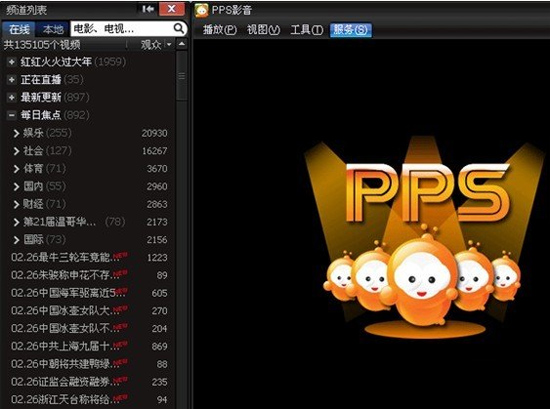Click the 观众 column header label
550x409 pixels.
click(151, 45)
